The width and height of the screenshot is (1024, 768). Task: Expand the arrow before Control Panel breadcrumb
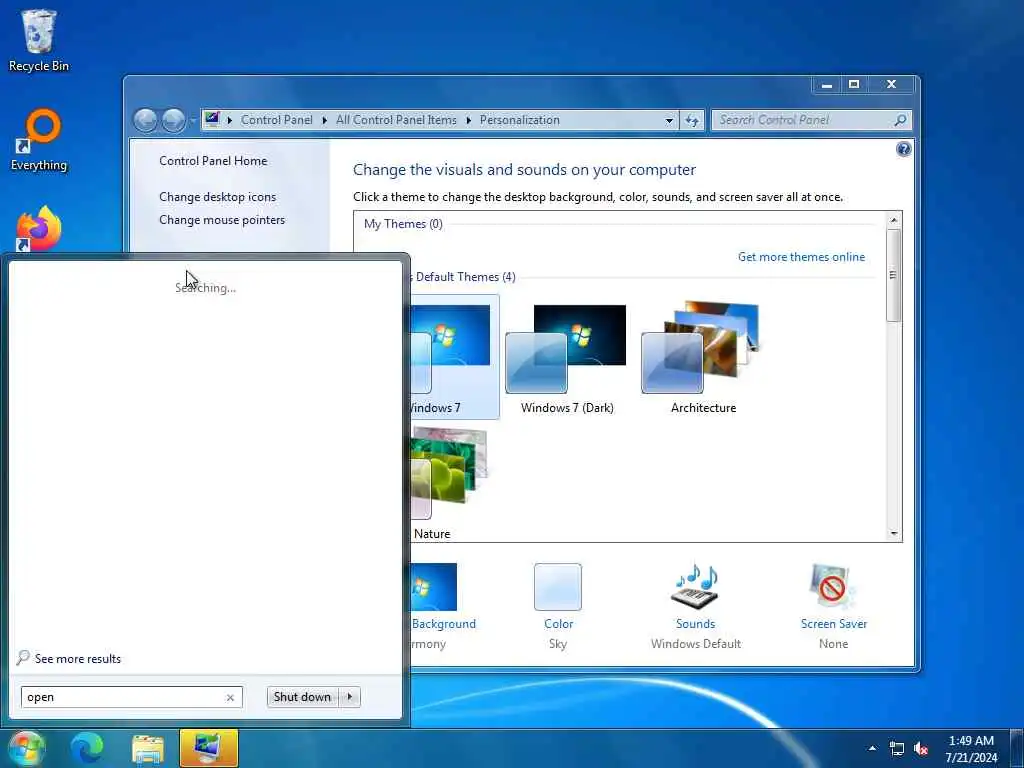click(230, 120)
